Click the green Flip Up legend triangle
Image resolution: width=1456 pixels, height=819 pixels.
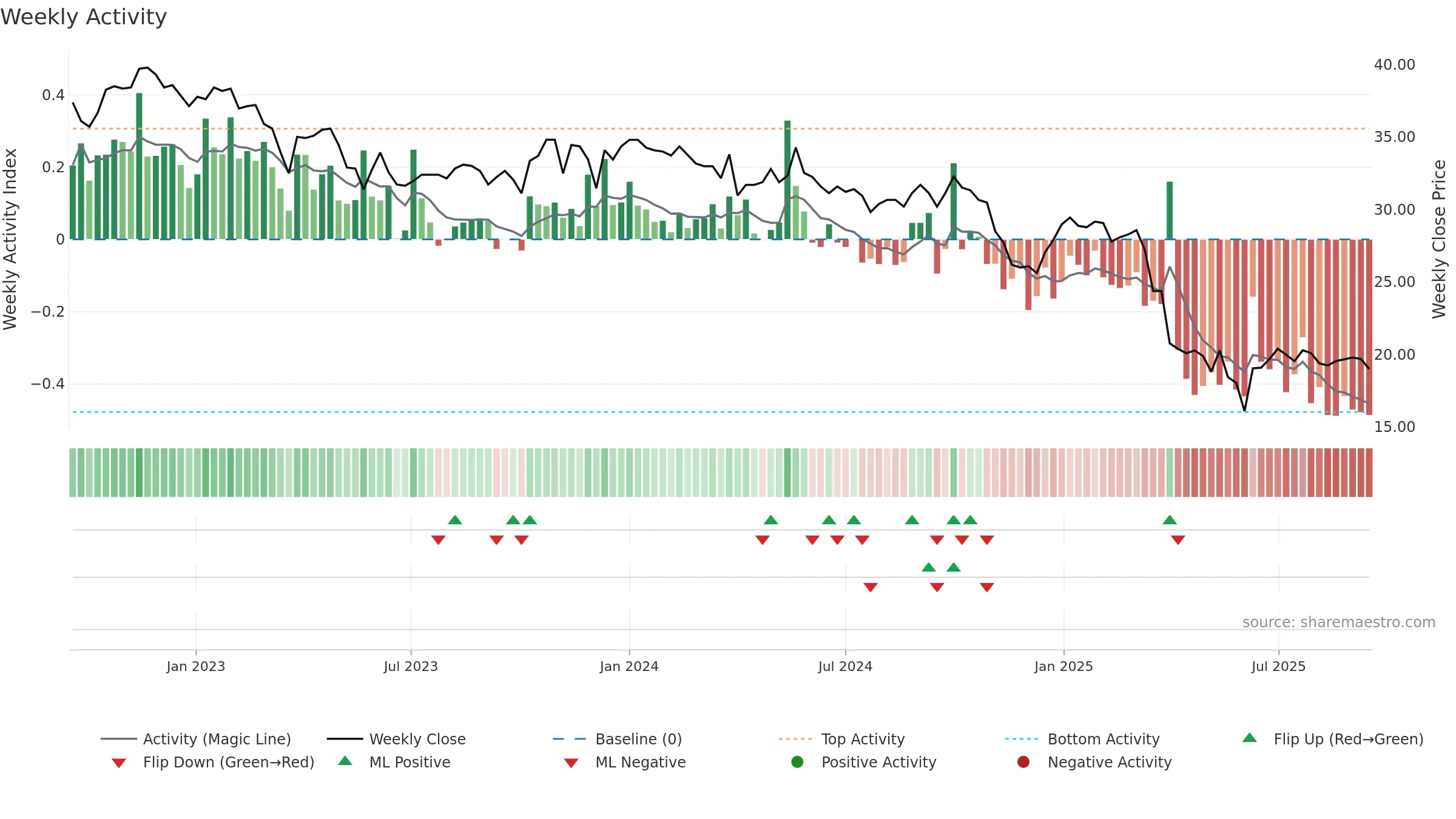coord(1250,738)
